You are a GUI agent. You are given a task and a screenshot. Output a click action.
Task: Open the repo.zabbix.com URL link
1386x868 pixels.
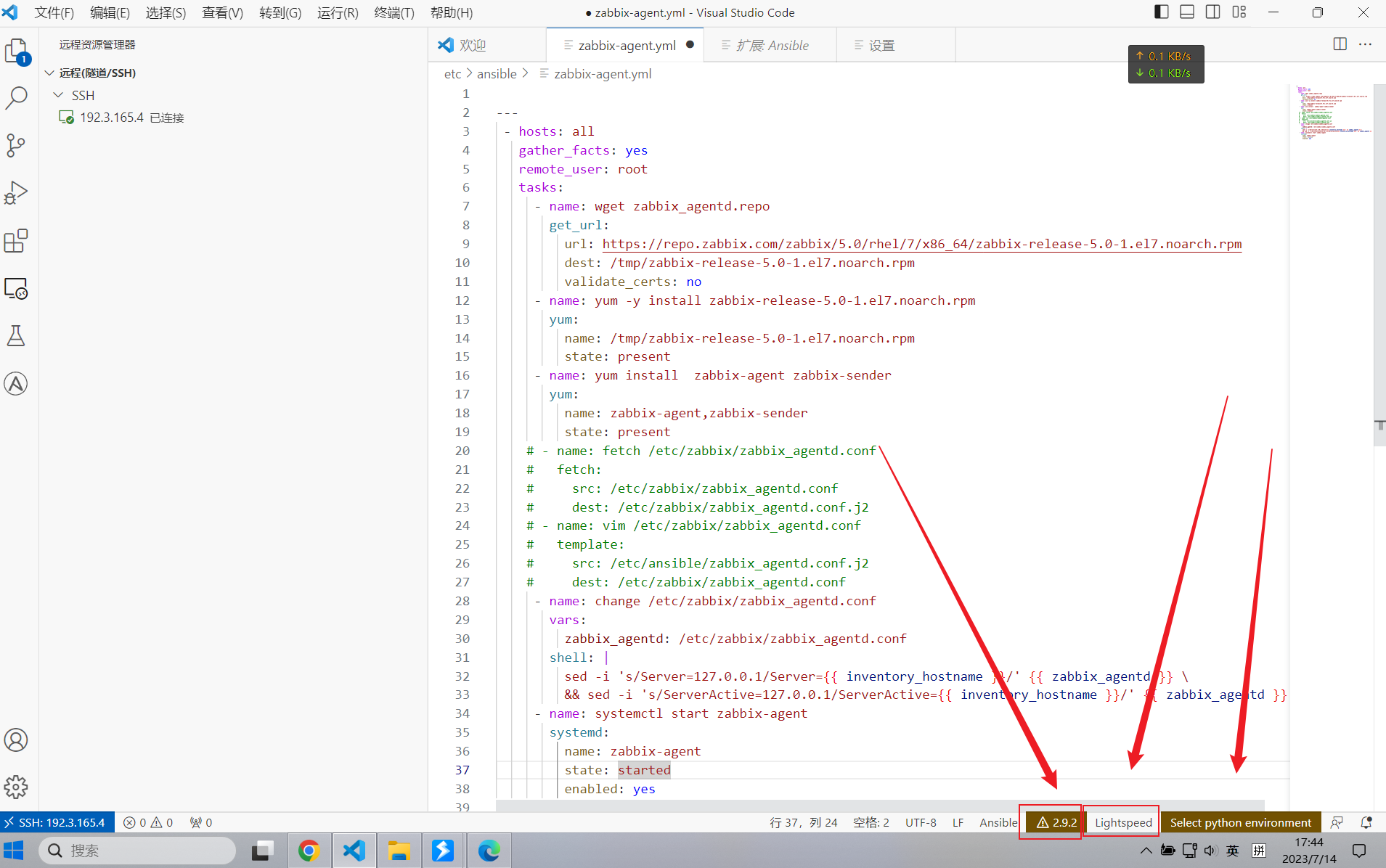point(922,244)
